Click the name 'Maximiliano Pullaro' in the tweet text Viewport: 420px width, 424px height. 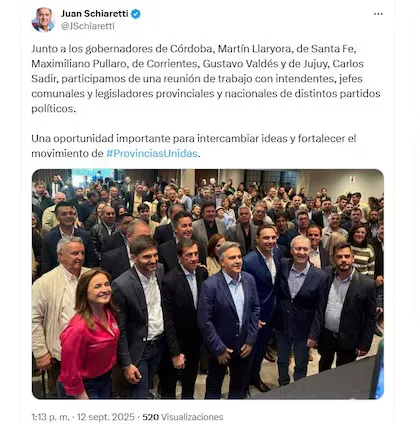pyautogui.click(x=78, y=64)
